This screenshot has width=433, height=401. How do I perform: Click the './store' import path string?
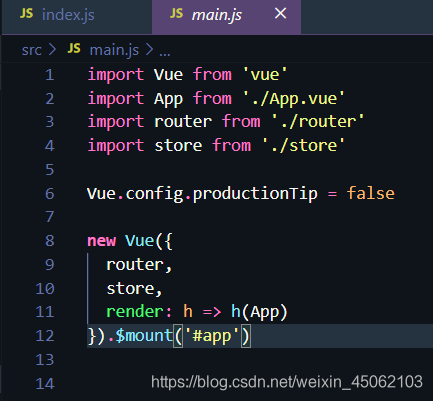click(x=303, y=146)
